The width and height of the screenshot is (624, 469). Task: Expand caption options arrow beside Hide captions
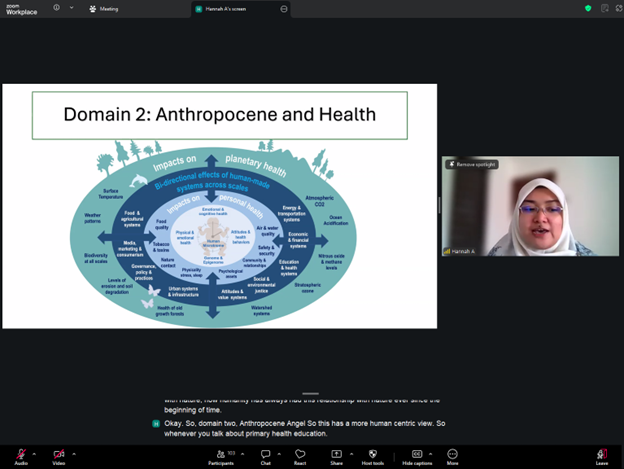click(x=432, y=453)
